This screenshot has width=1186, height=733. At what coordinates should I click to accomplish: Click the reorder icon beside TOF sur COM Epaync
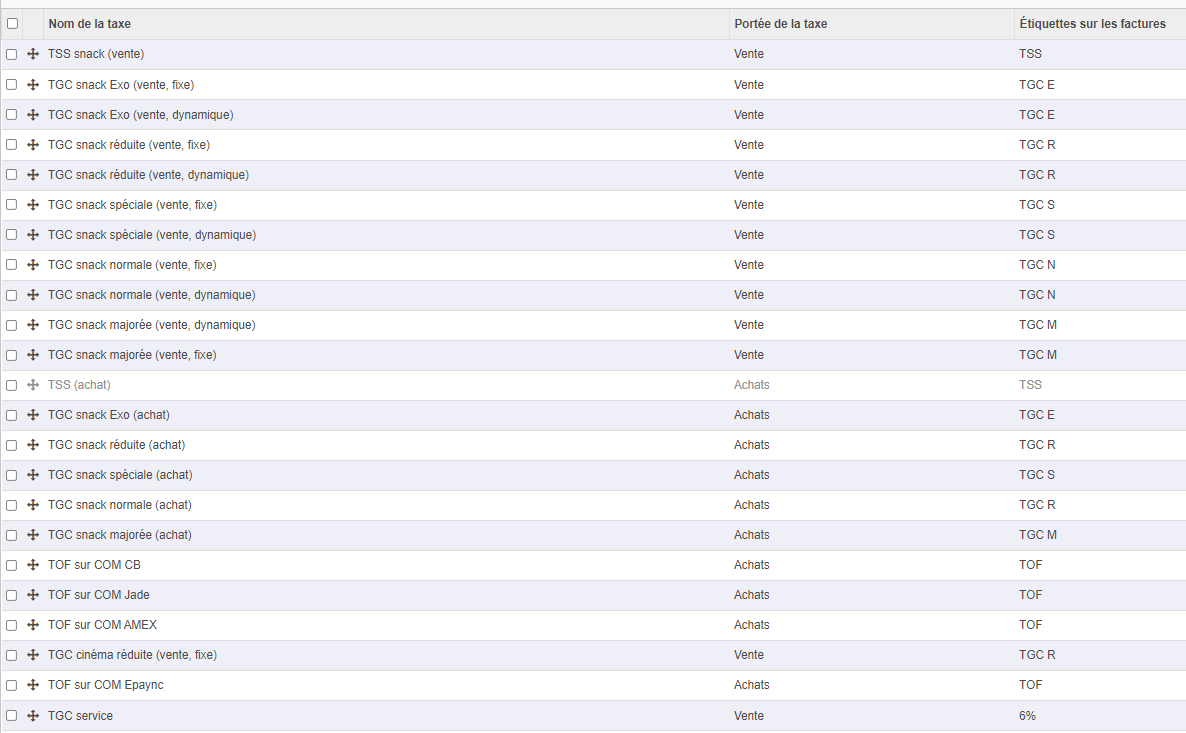pos(33,685)
